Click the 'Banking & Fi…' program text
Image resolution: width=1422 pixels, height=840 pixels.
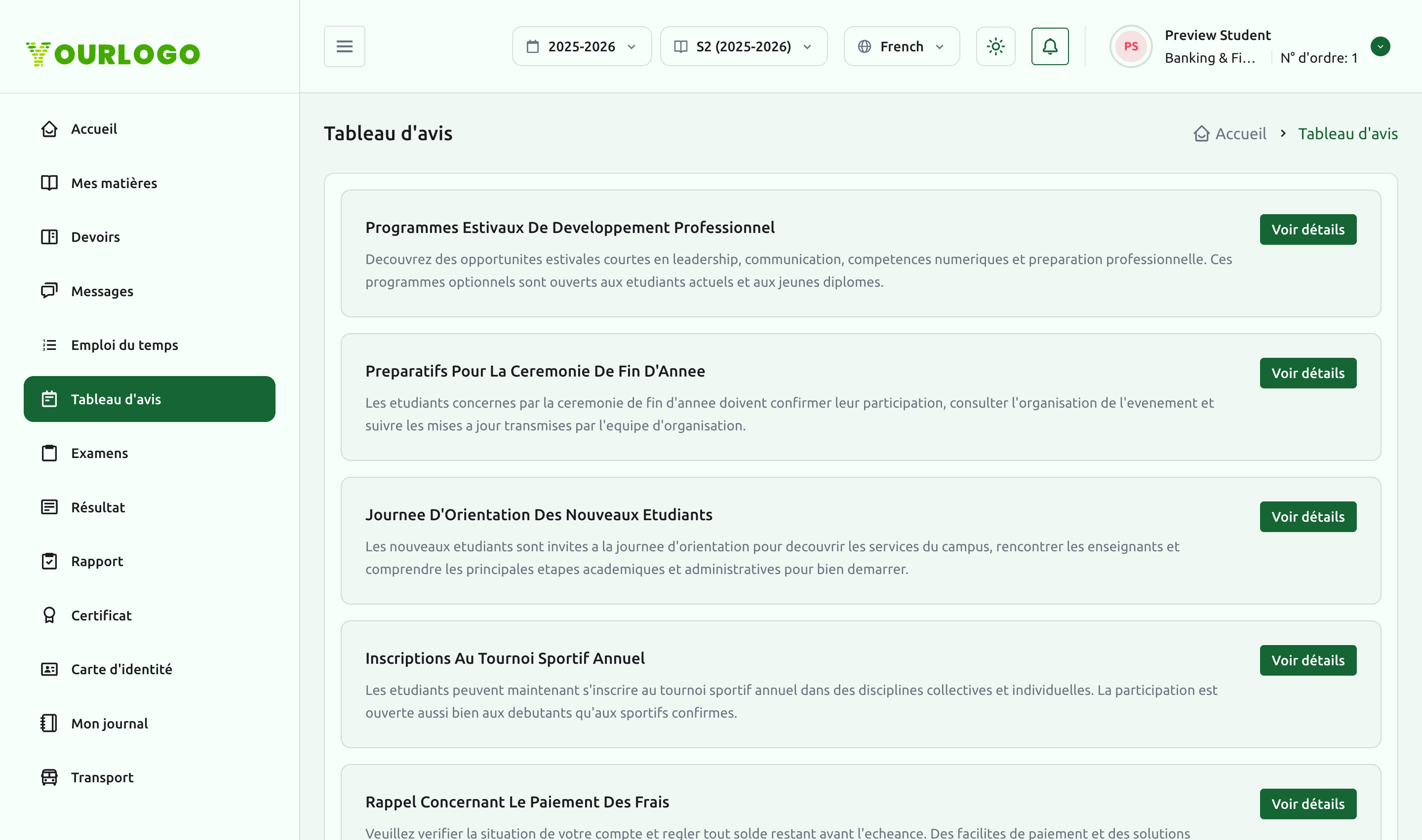1210,58
